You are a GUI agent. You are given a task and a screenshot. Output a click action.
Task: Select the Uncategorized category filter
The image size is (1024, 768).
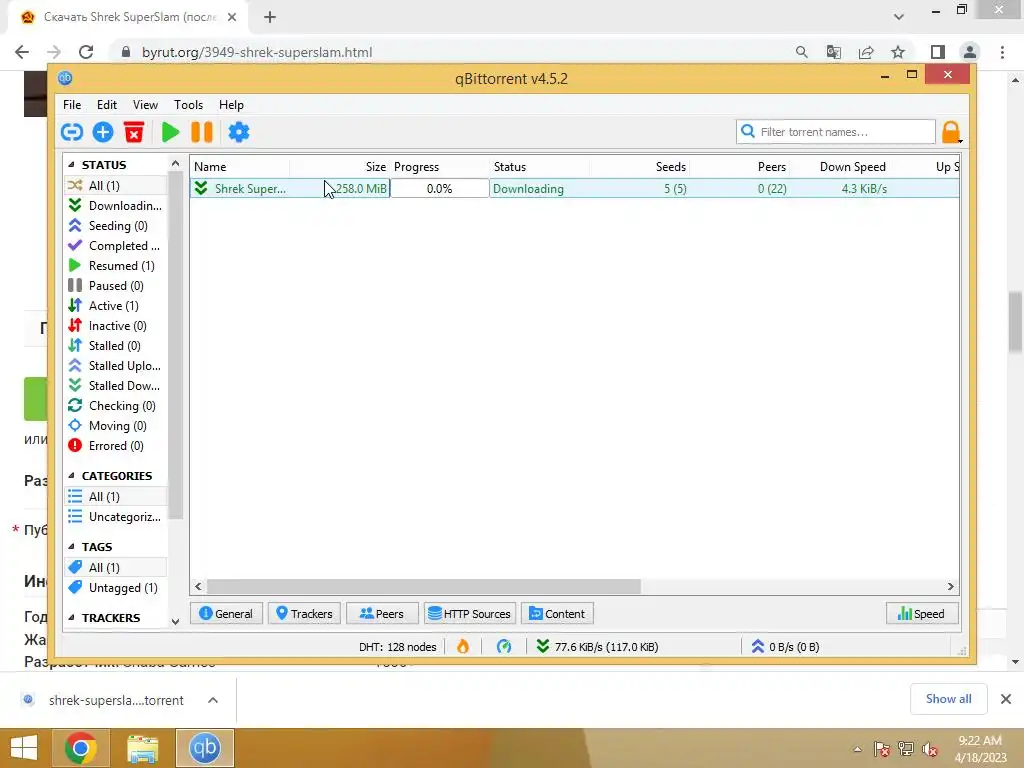point(116,517)
